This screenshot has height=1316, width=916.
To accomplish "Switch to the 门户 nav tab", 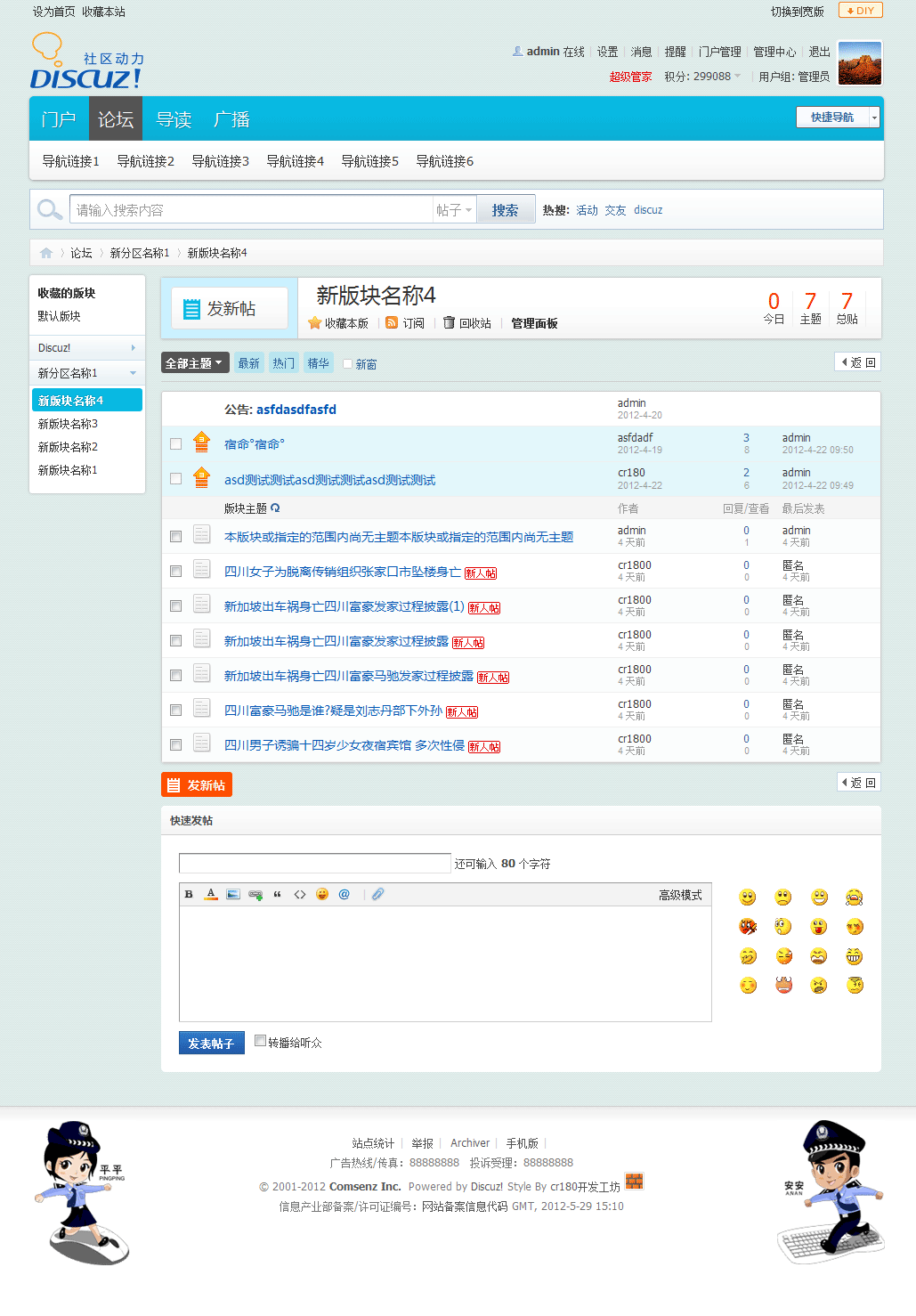I will (59, 119).
